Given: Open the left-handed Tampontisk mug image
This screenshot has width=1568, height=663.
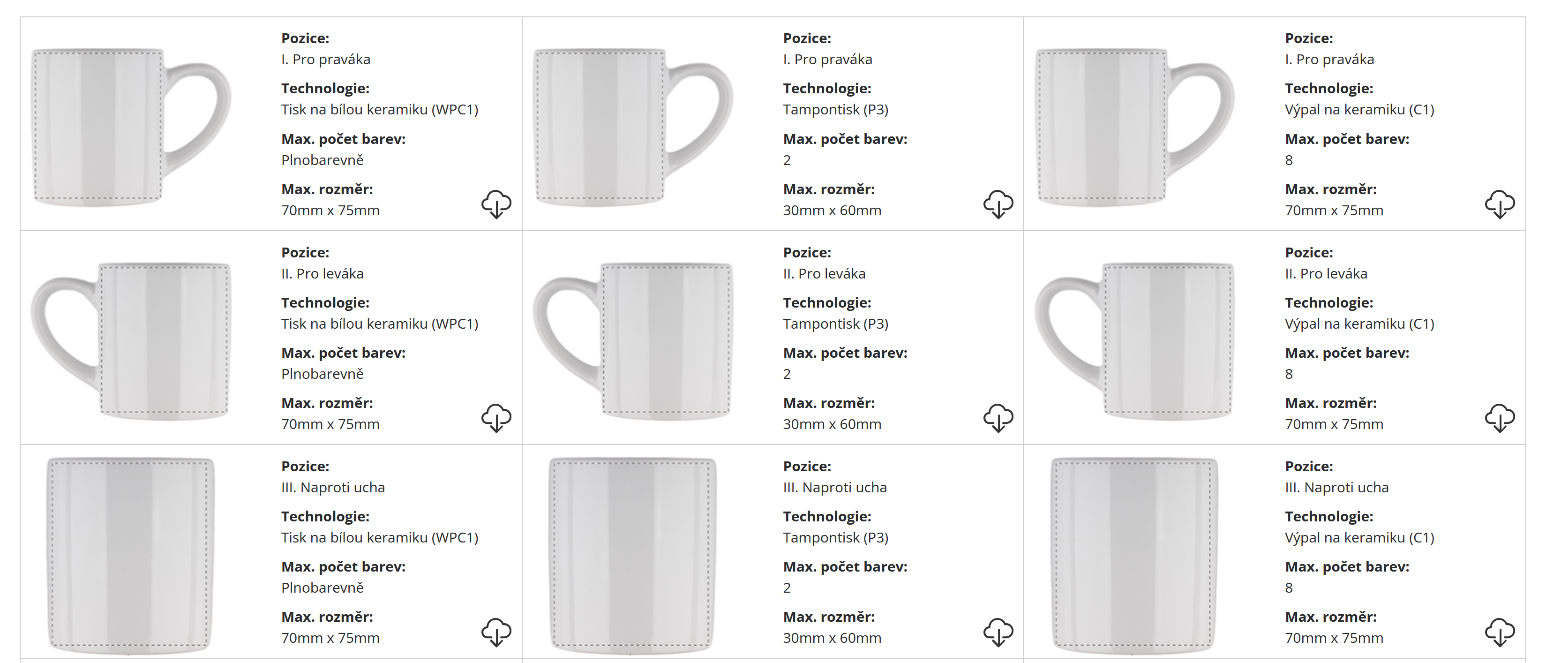Looking at the screenshot, I should (633, 340).
